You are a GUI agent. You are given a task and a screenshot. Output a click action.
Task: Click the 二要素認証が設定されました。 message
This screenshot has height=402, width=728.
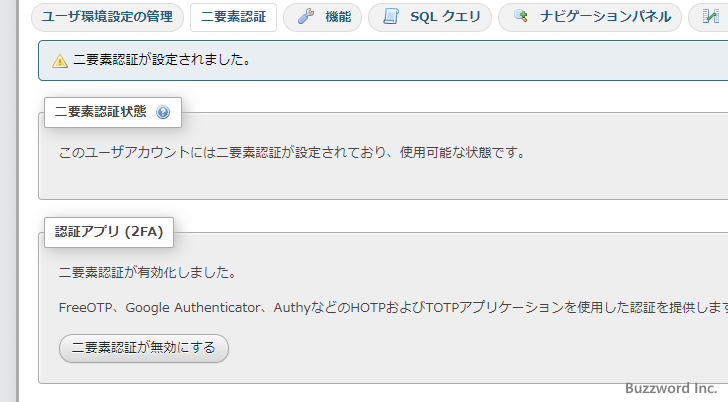click(x=162, y=59)
